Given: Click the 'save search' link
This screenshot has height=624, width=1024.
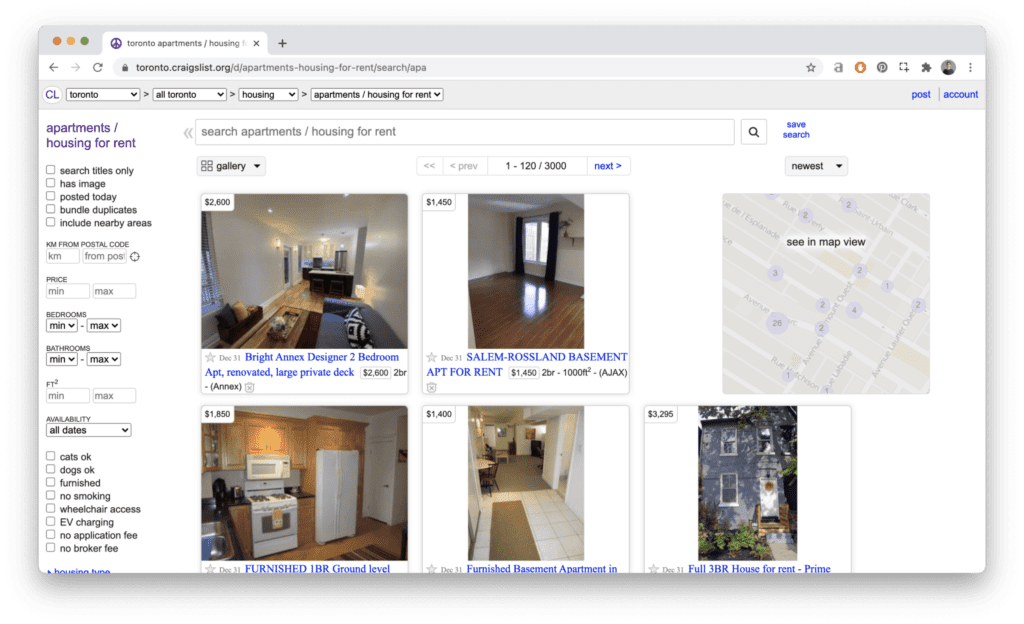Looking at the screenshot, I should point(796,129).
